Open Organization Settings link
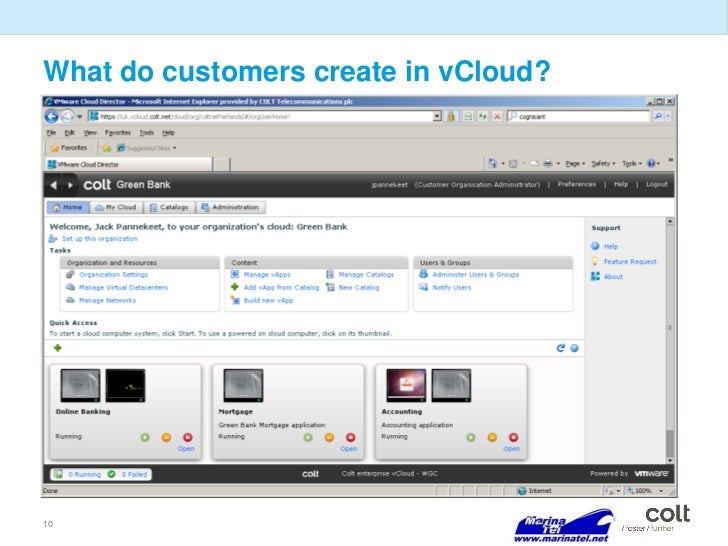 pyautogui.click(x=113, y=275)
